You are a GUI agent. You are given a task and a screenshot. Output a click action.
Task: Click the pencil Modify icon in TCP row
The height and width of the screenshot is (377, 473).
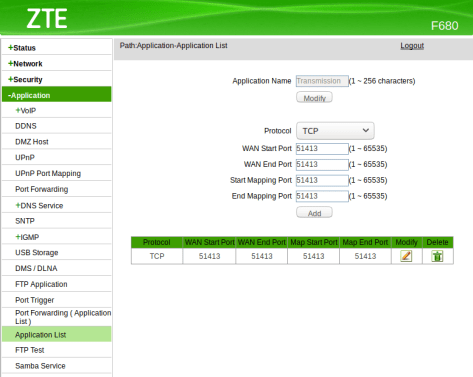406,256
